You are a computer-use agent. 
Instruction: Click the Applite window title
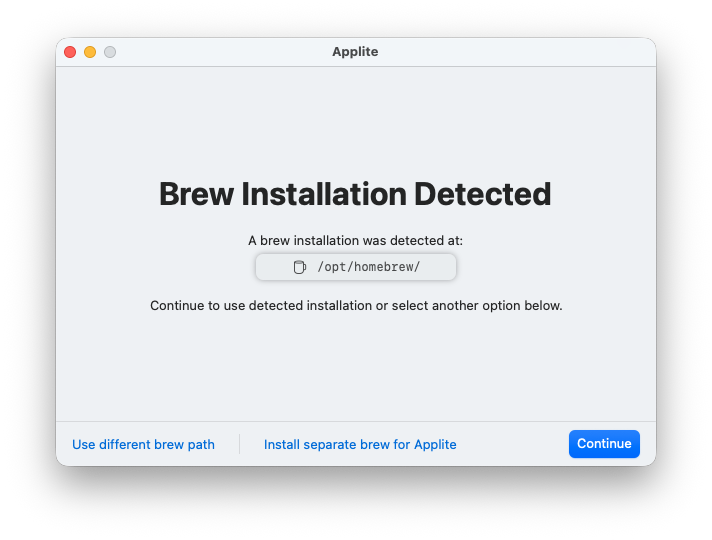[x=355, y=52]
